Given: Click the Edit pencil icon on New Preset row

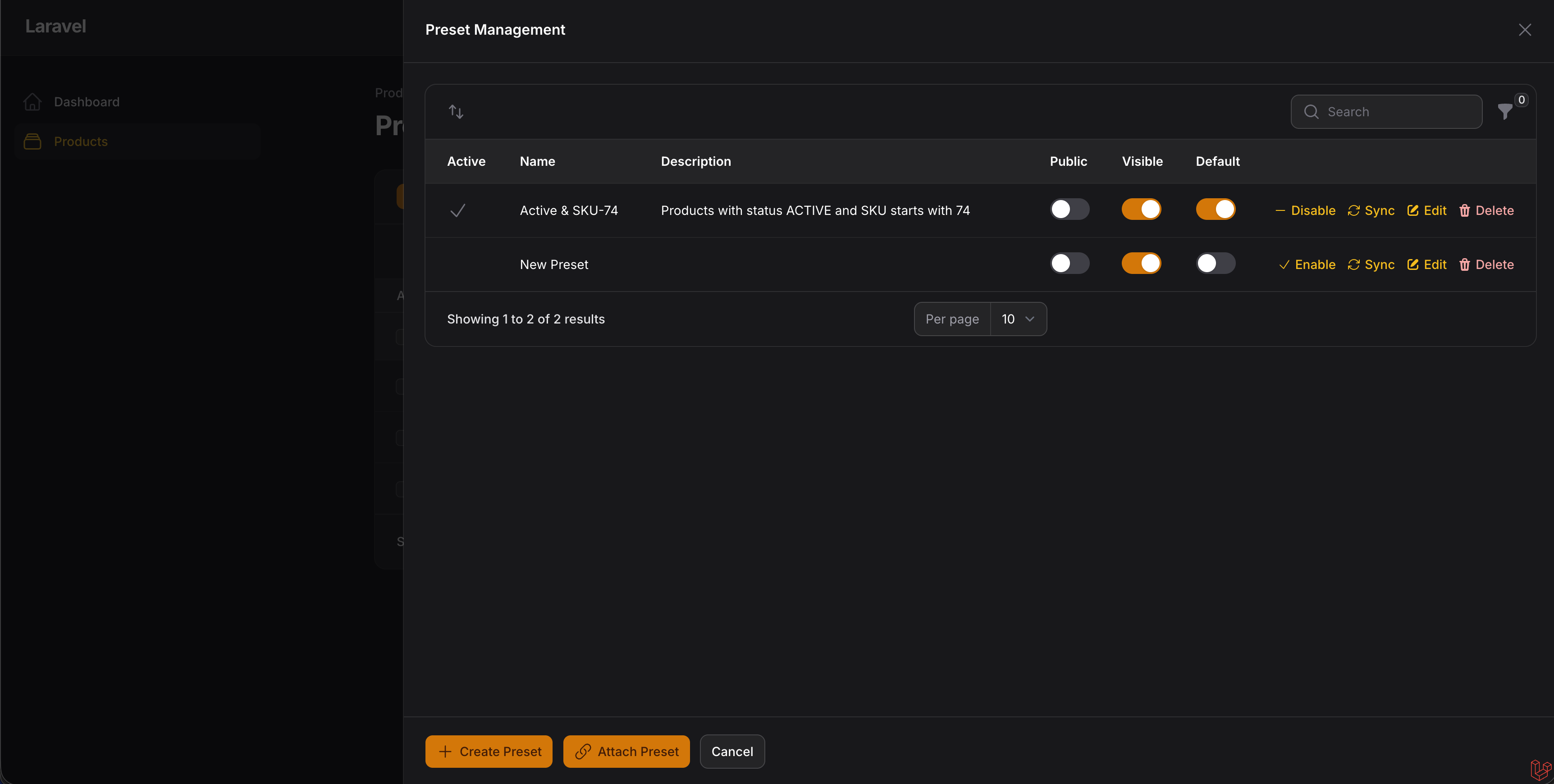Looking at the screenshot, I should pos(1412,264).
